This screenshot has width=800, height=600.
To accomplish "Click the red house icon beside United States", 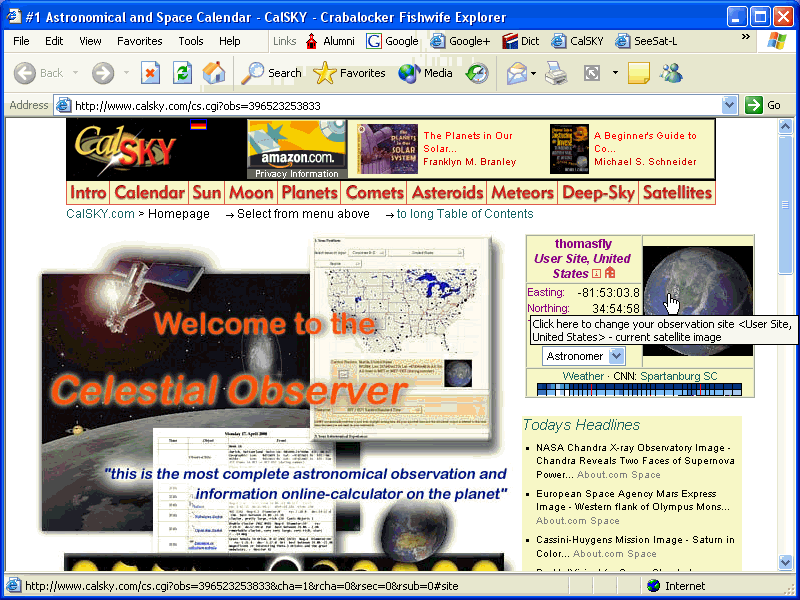I will [x=610, y=273].
